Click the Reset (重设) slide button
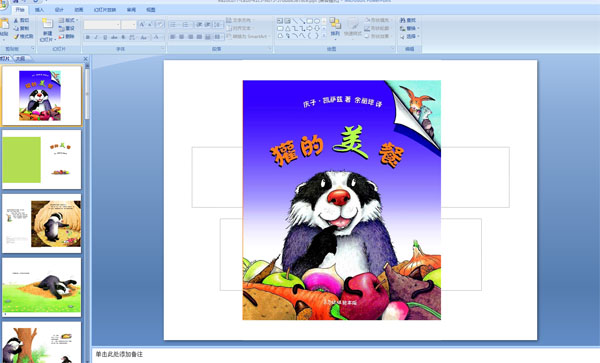Image resolution: width=600 pixels, height=363 pixels. pyautogui.click(x=67, y=29)
